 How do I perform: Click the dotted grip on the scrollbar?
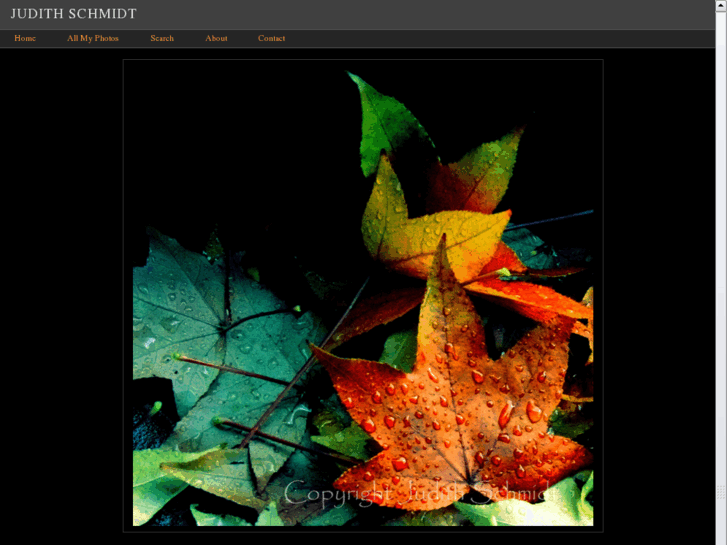pyautogui.click(x=721, y=492)
